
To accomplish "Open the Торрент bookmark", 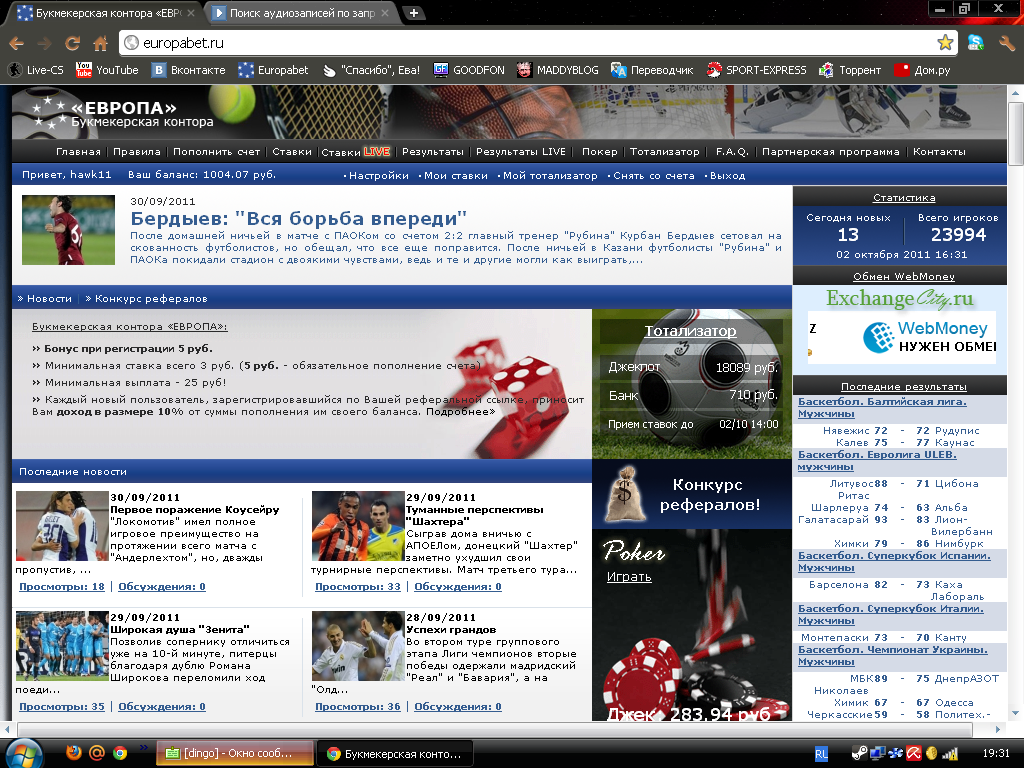I will tap(850, 70).
